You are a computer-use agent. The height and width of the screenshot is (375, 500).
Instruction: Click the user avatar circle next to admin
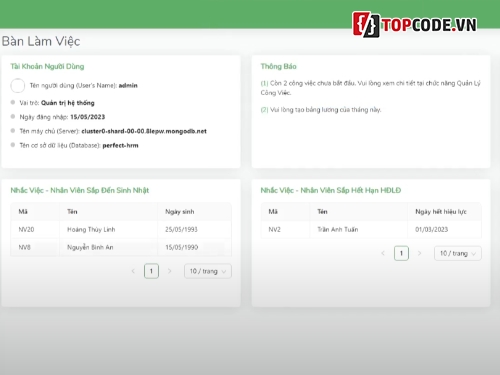18,85
